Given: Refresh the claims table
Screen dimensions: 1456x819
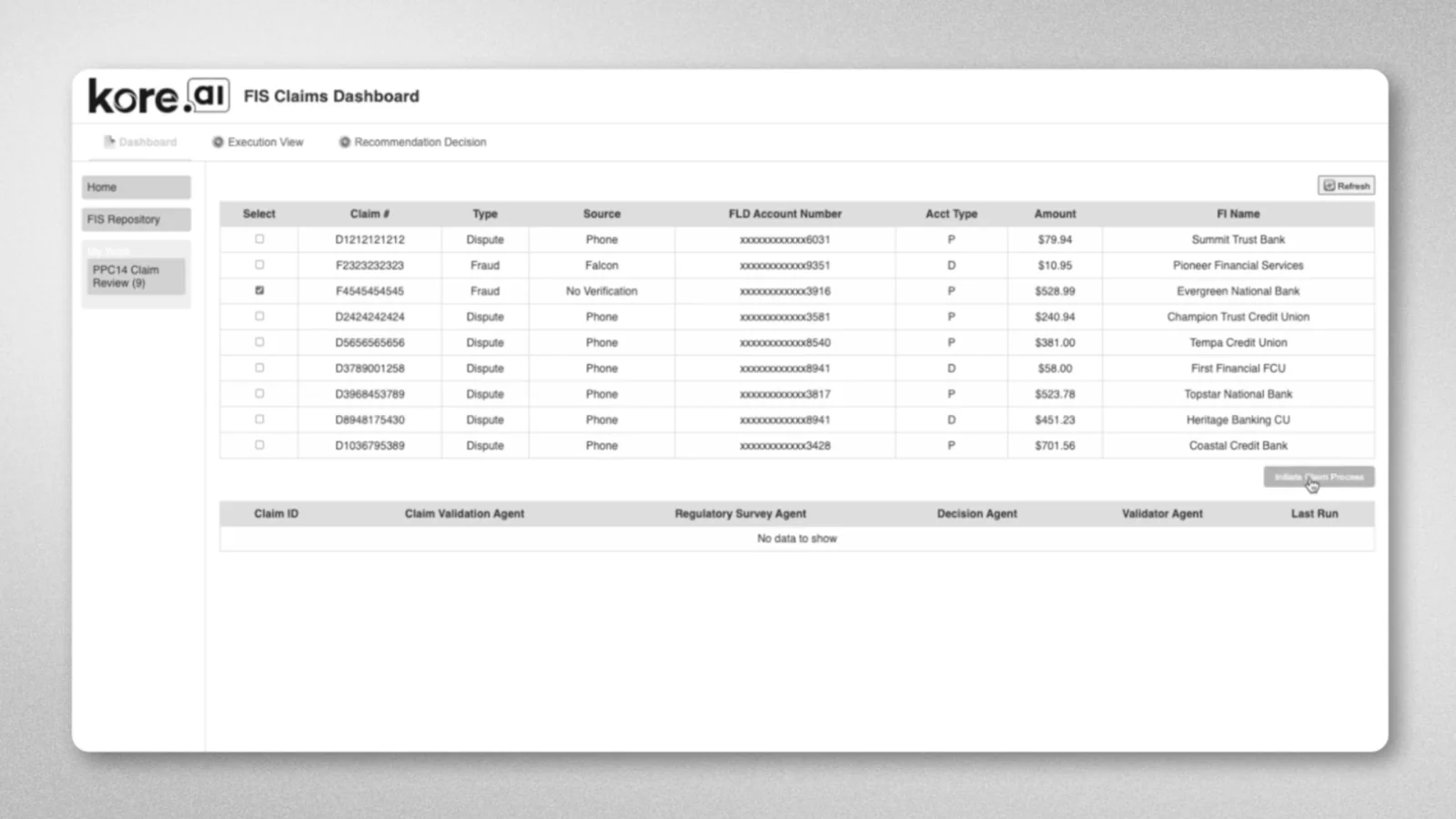Looking at the screenshot, I should [x=1346, y=186].
